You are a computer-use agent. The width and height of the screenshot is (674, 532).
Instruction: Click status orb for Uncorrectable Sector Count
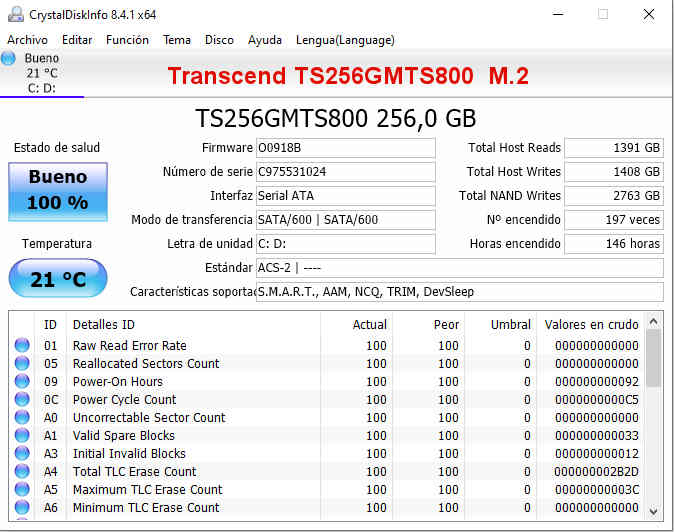(22, 417)
